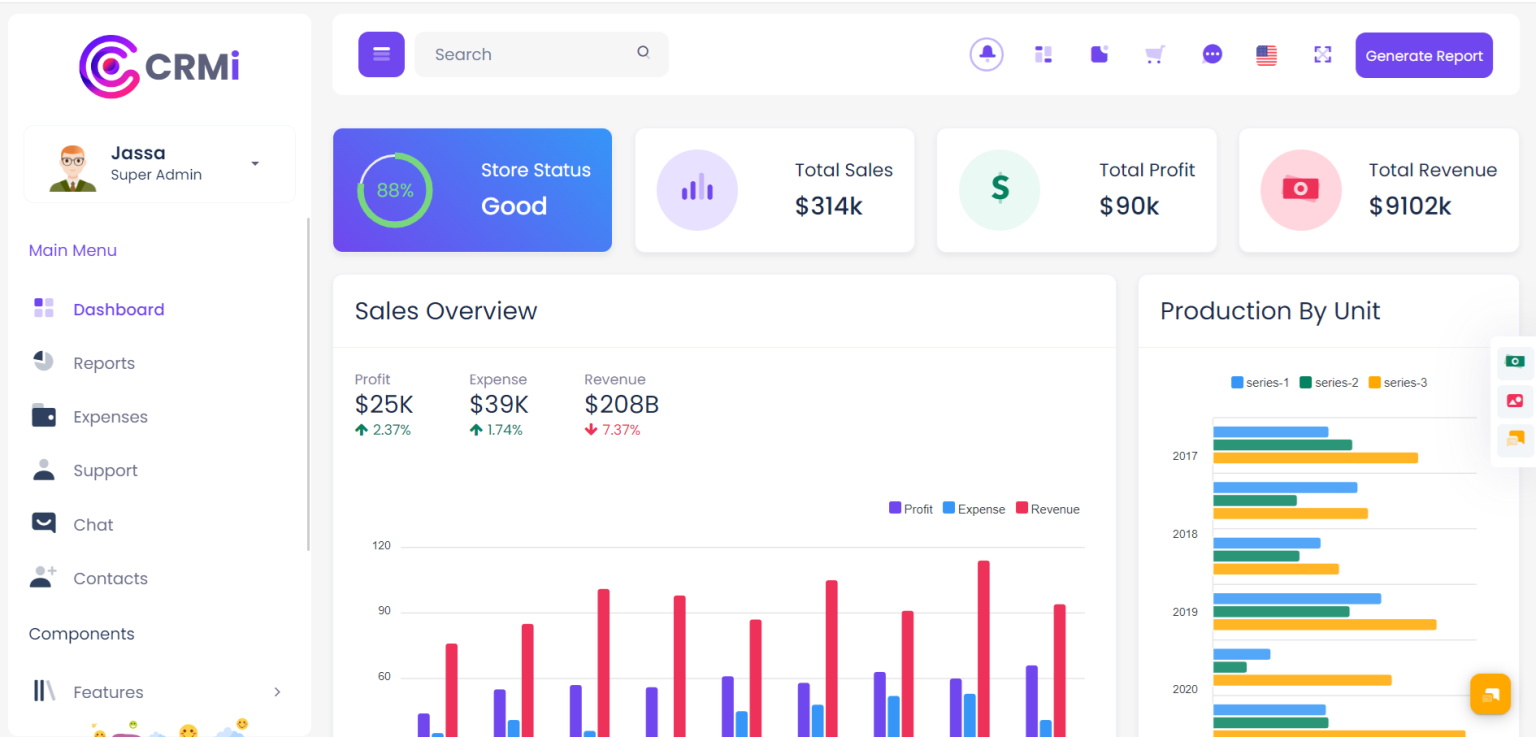Viewport: 1536px width, 737px height.
Task: Open the notifications bell icon
Action: pos(987,55)
